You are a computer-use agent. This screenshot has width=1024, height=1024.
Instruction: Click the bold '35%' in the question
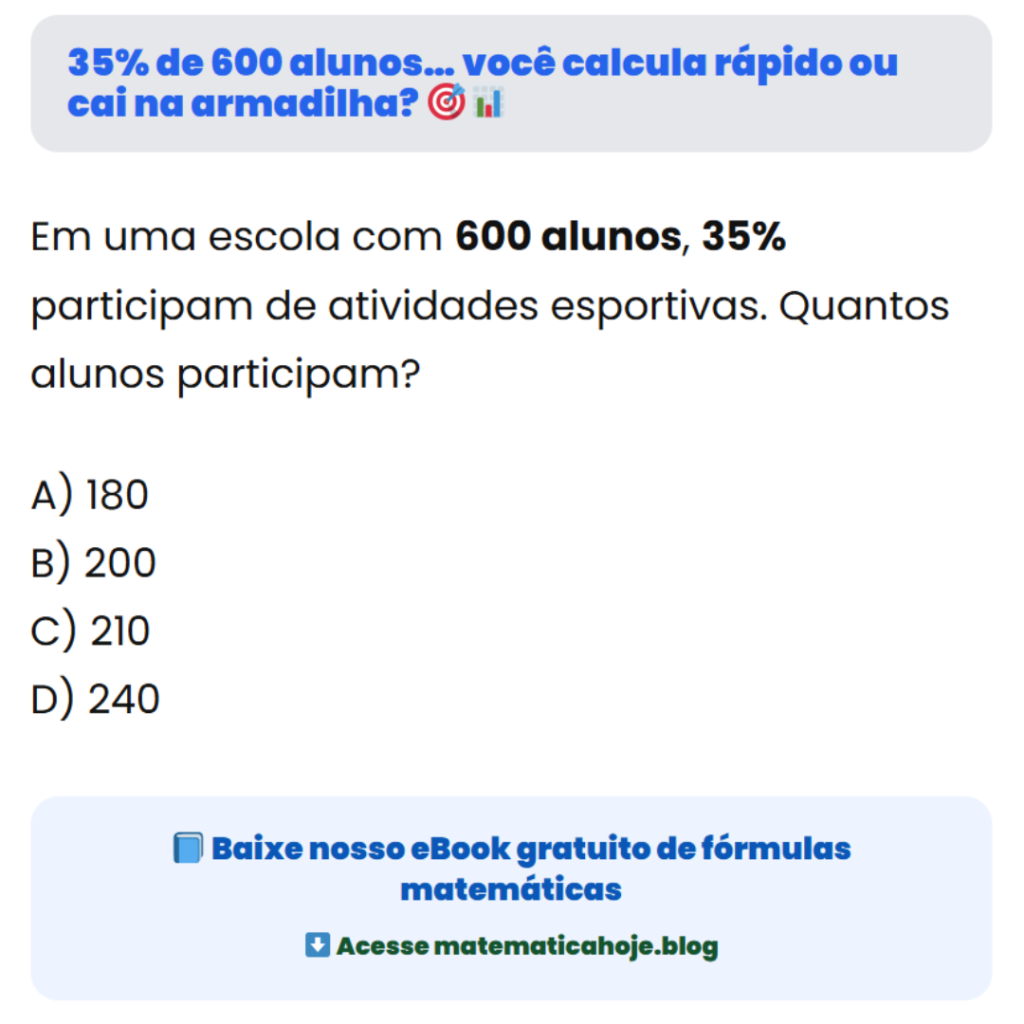click(743, 239)
